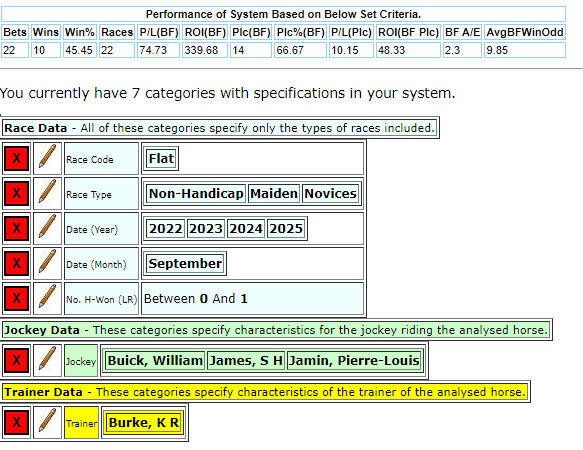Viewport: 583px width, 450px height.
Task: Edit the Race Code category with pencil
Action: [x=48, y=158]
